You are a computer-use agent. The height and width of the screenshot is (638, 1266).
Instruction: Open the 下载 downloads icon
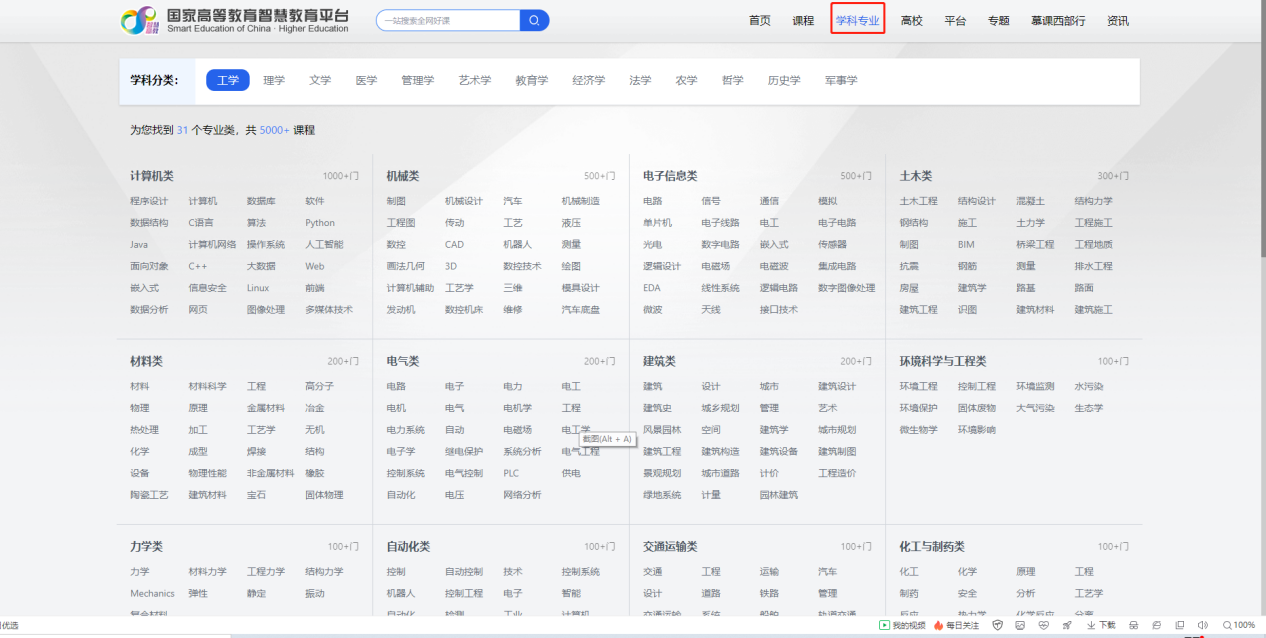pyautogui.click(x=1101, y=625)
